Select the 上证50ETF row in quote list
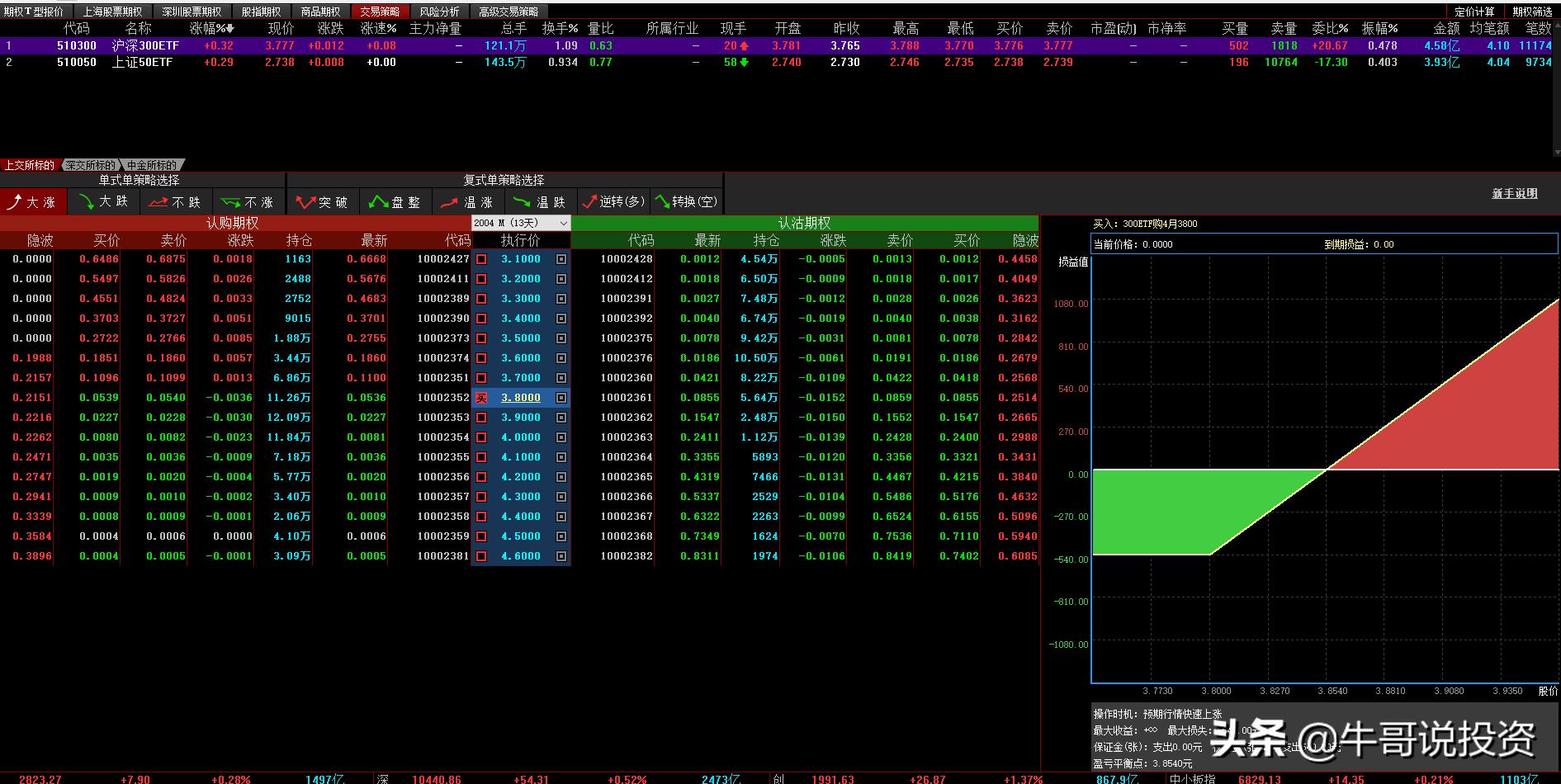1561x784 pixels. [x=142, y=62]
